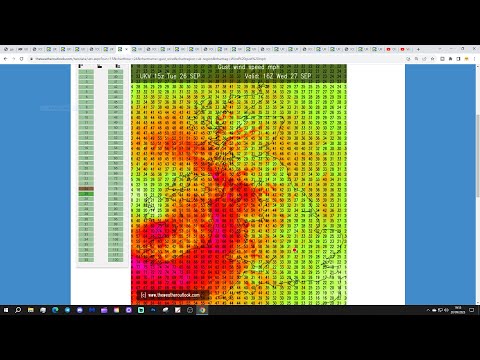
Task: Select forecast step 1 in left column
Action: 86,71
